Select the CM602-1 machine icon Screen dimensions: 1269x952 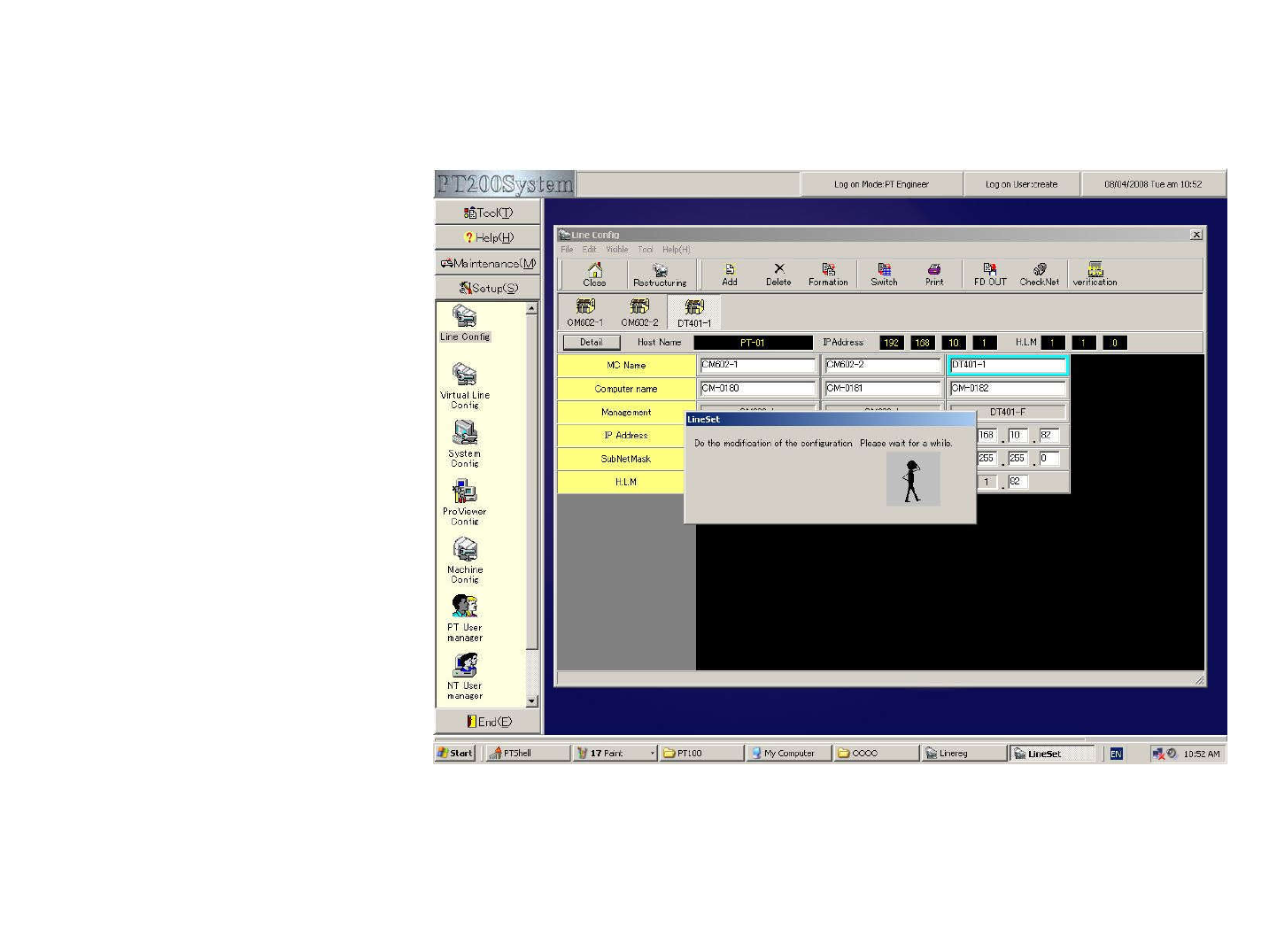point(585,313)
